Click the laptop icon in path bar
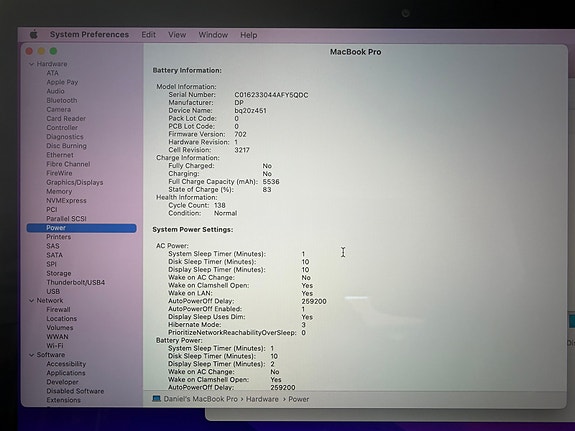The image size is (575, 431). 157,399
